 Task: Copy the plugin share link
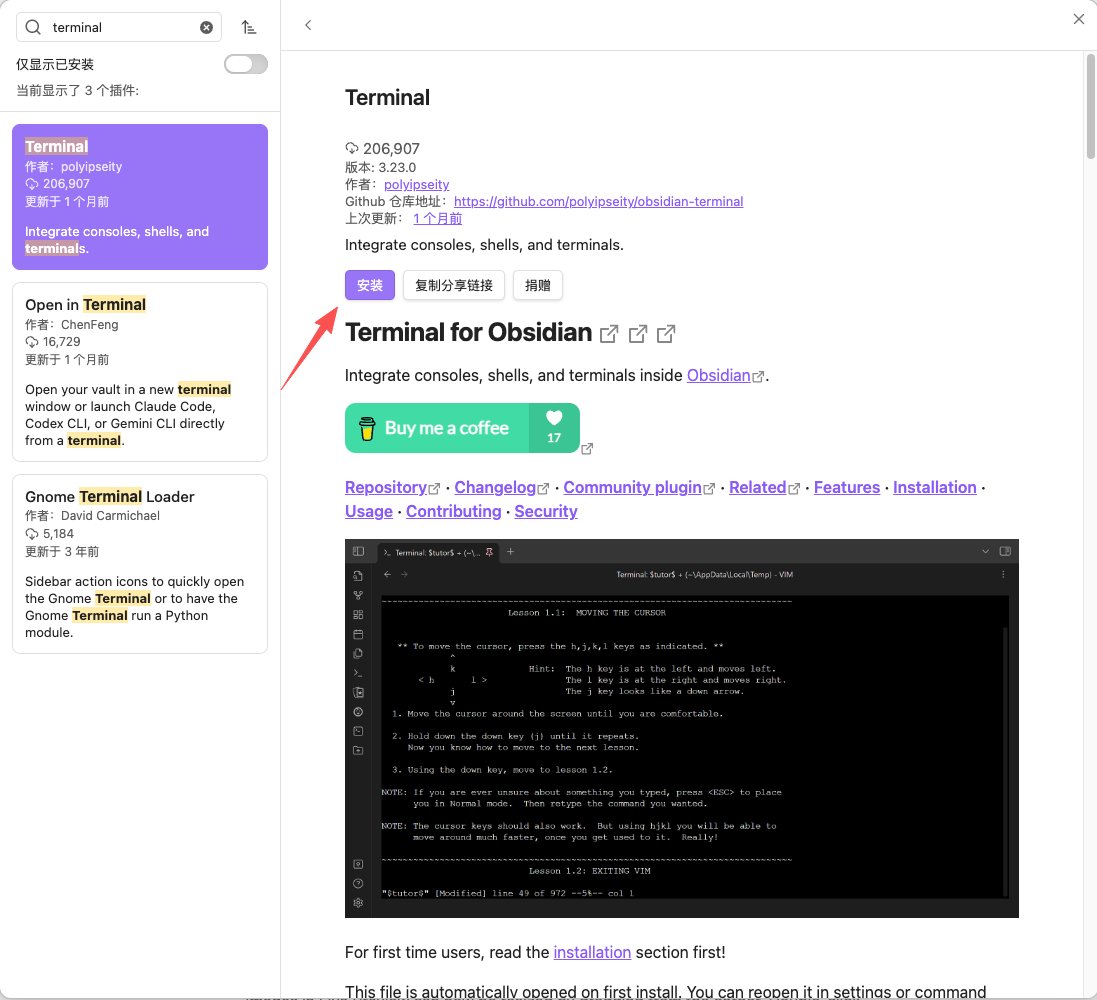pos(454,285)
